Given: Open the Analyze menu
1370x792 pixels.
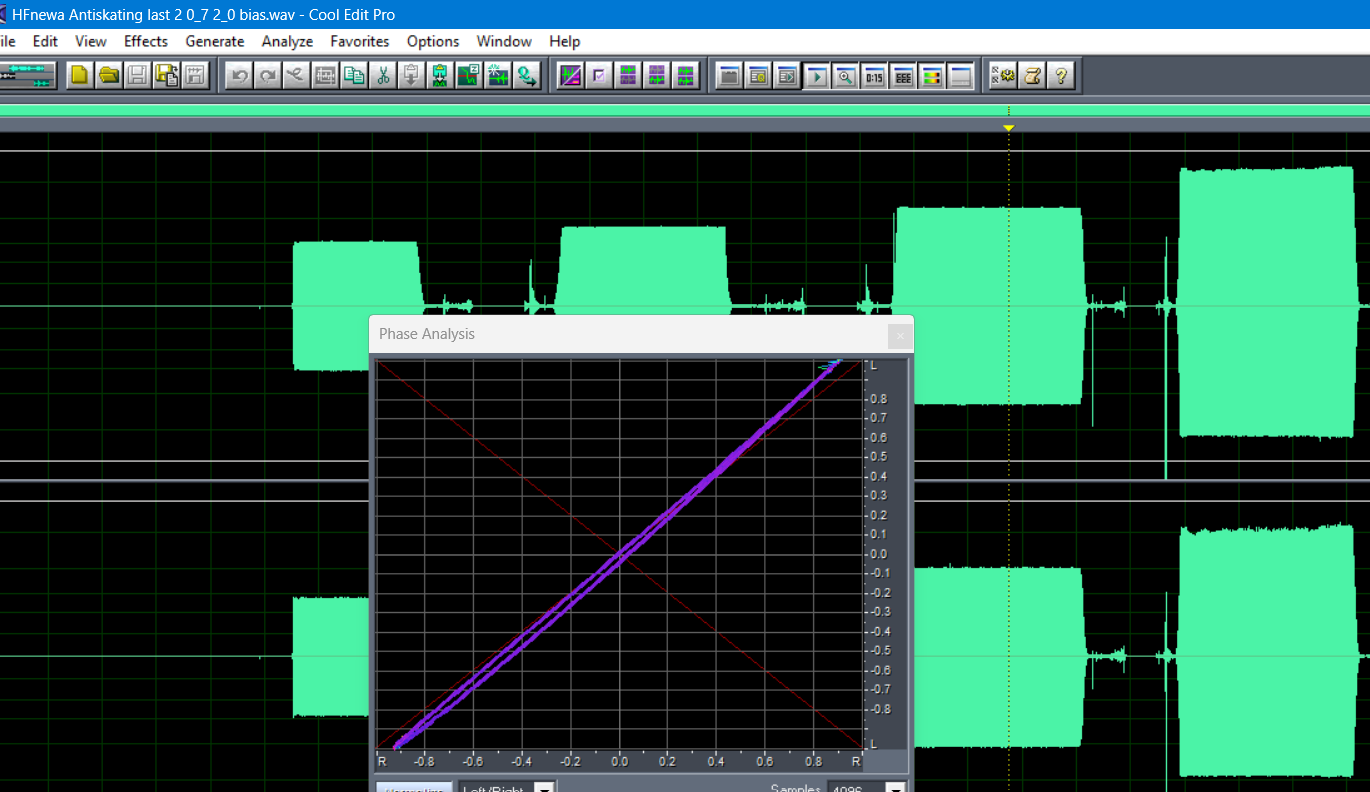Looking at the screenshot, I should 287,41.
